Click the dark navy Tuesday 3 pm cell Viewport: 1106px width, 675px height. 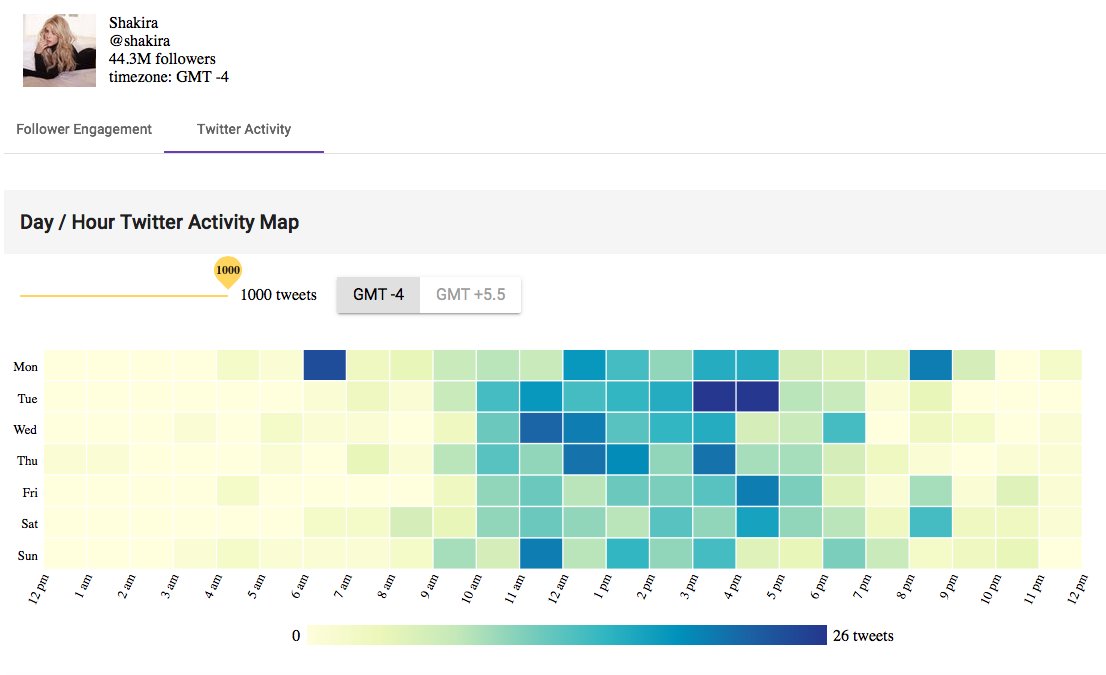point(714,396)
